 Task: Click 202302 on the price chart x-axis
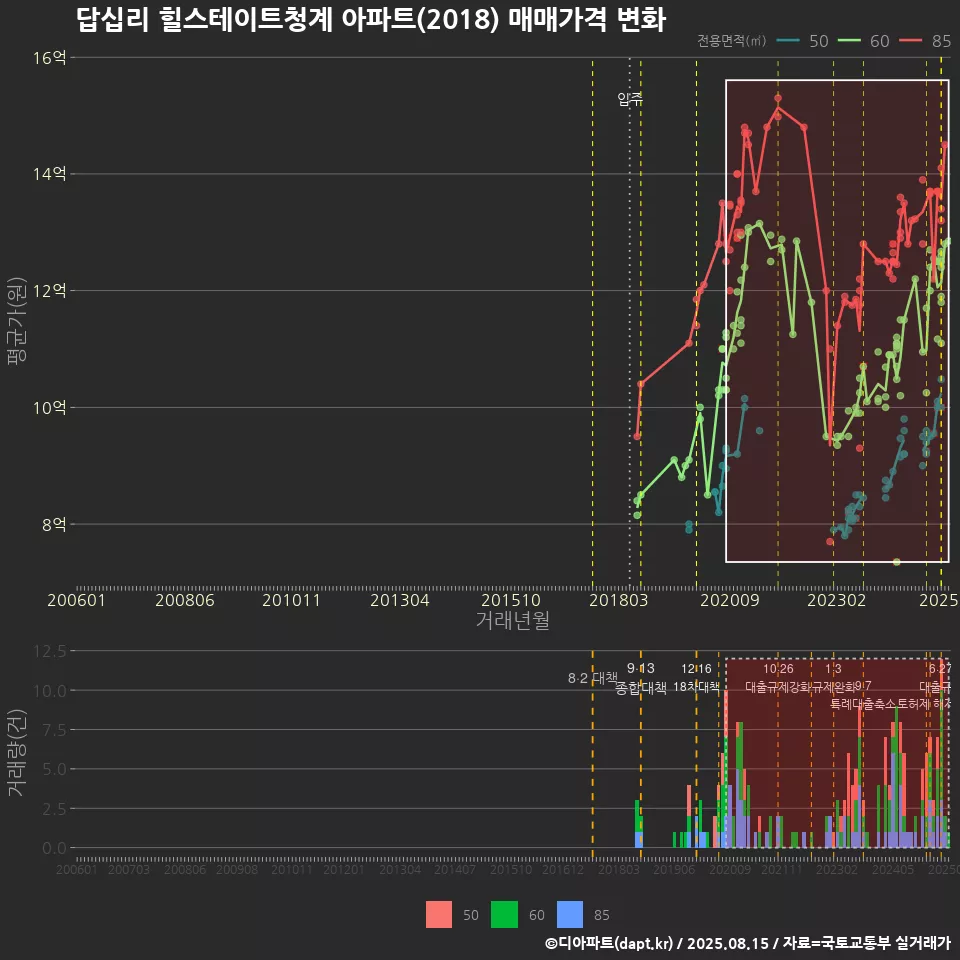tap(836, 600)
